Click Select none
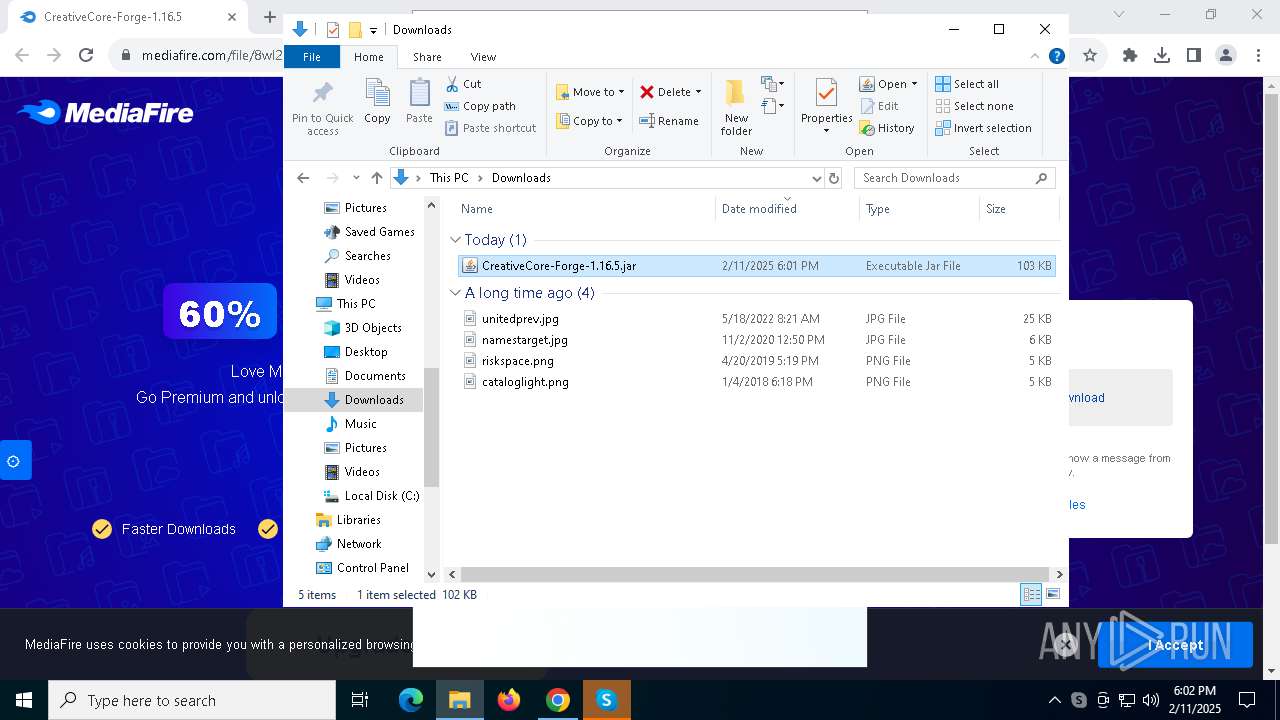The height and width of the screenshot is (720, 1280). click(x=974, y=106)
